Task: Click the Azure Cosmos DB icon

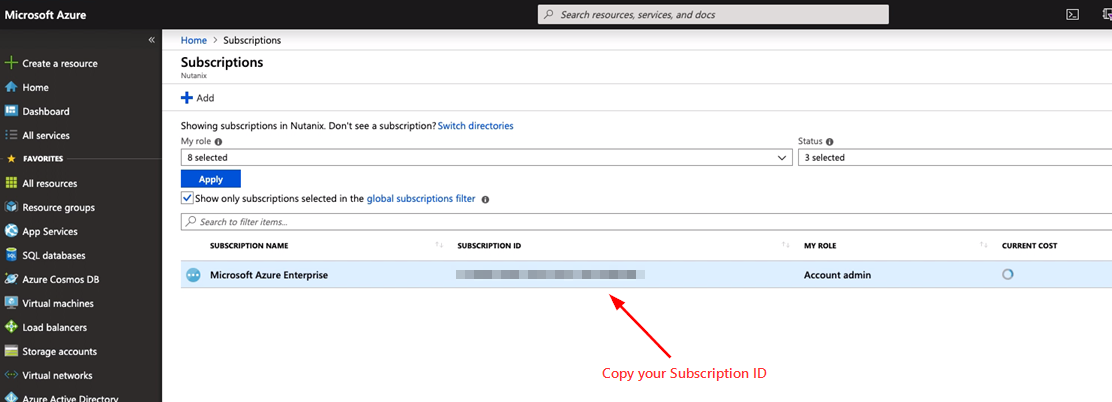Action: tap(11, 279)
